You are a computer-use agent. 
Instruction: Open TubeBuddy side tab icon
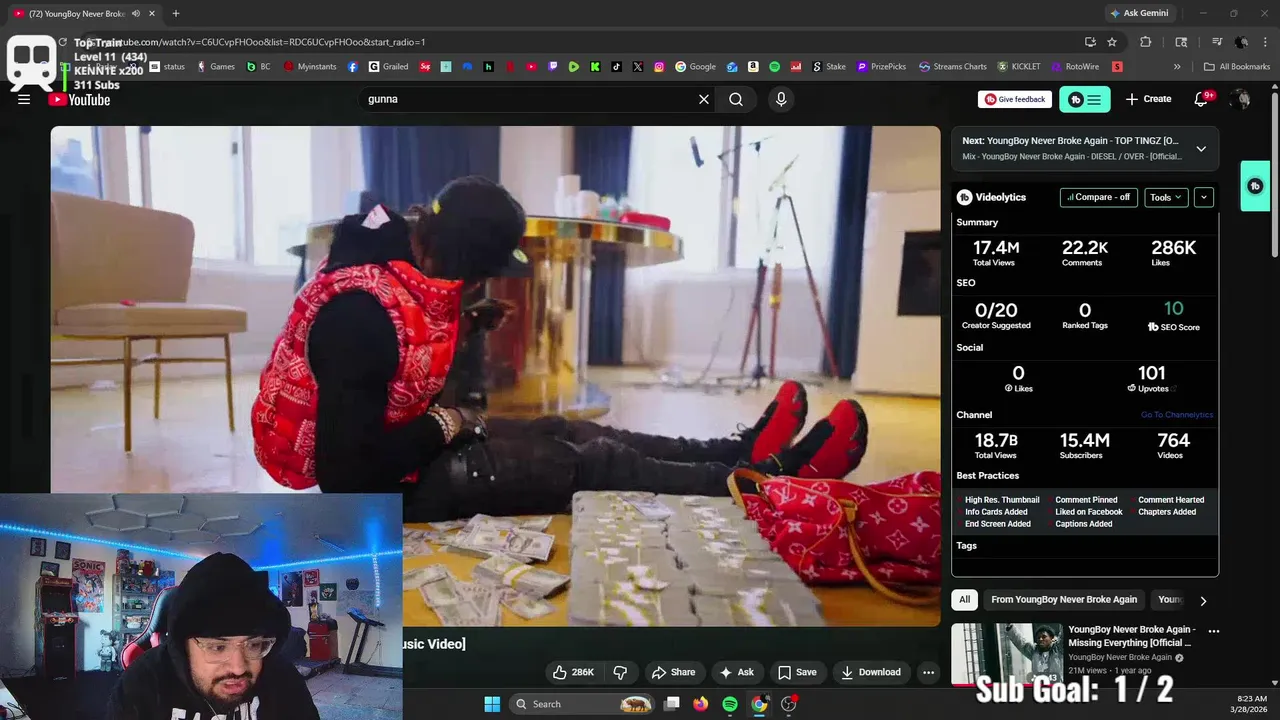pyautogui.click(x=1255, y=186)
